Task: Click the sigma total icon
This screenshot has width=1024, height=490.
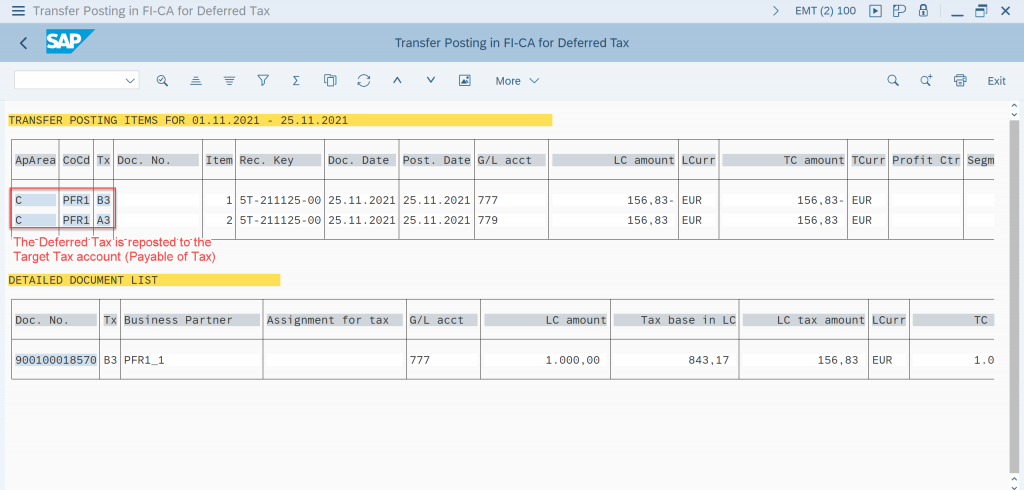Action: (296, 80)
